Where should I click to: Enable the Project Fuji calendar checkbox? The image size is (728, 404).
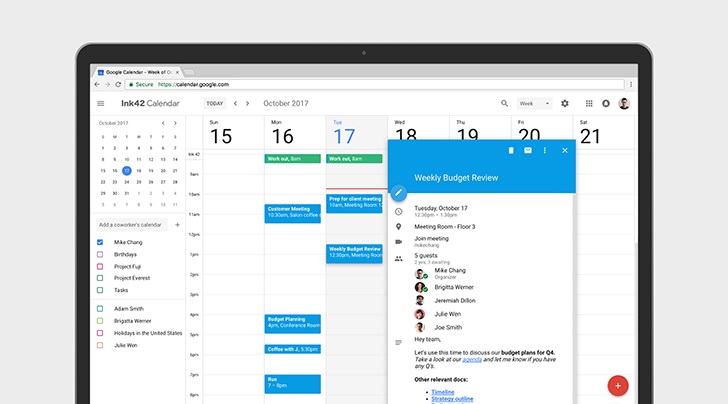click(x=100, y=267)
